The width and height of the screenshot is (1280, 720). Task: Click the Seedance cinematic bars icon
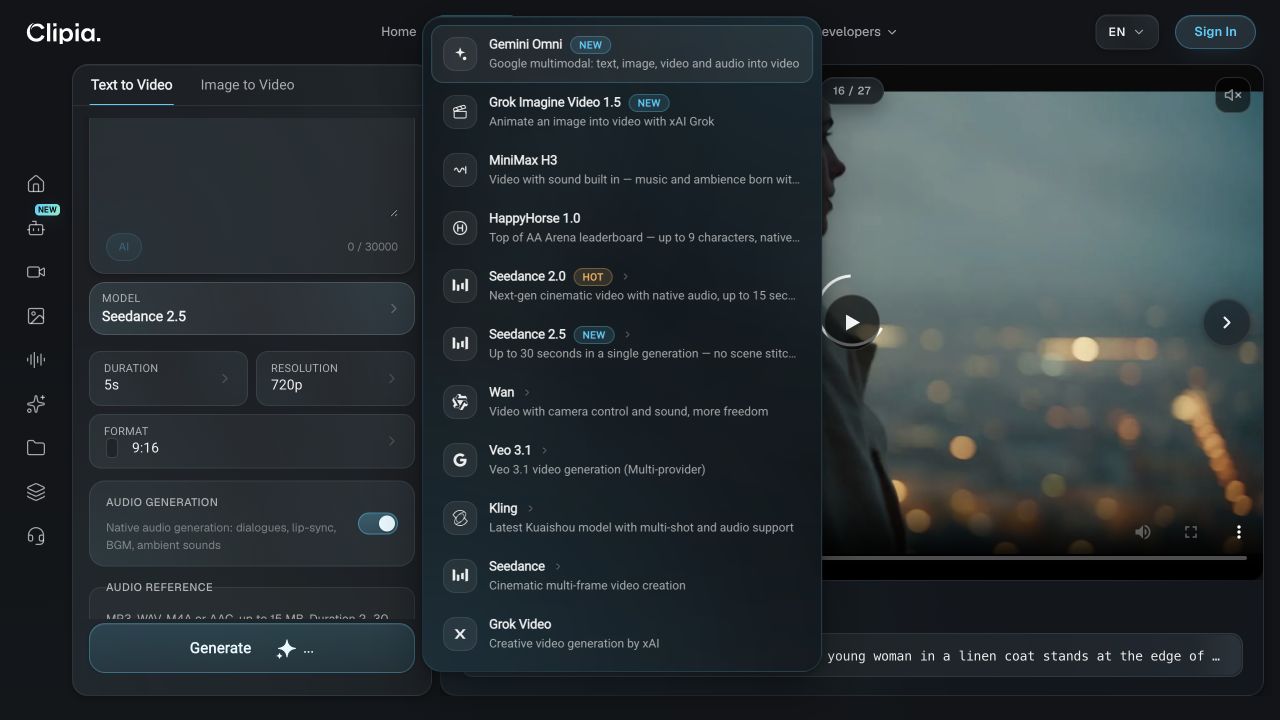460,576
